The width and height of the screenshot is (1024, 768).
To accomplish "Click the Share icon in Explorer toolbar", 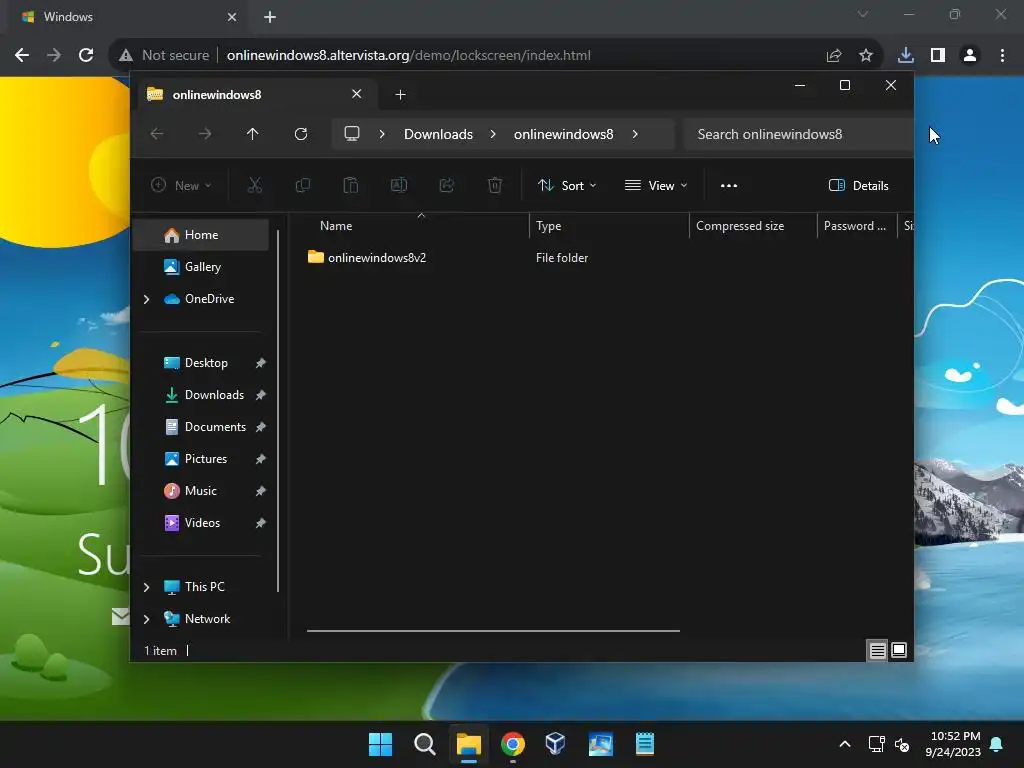I will point(447,185).
